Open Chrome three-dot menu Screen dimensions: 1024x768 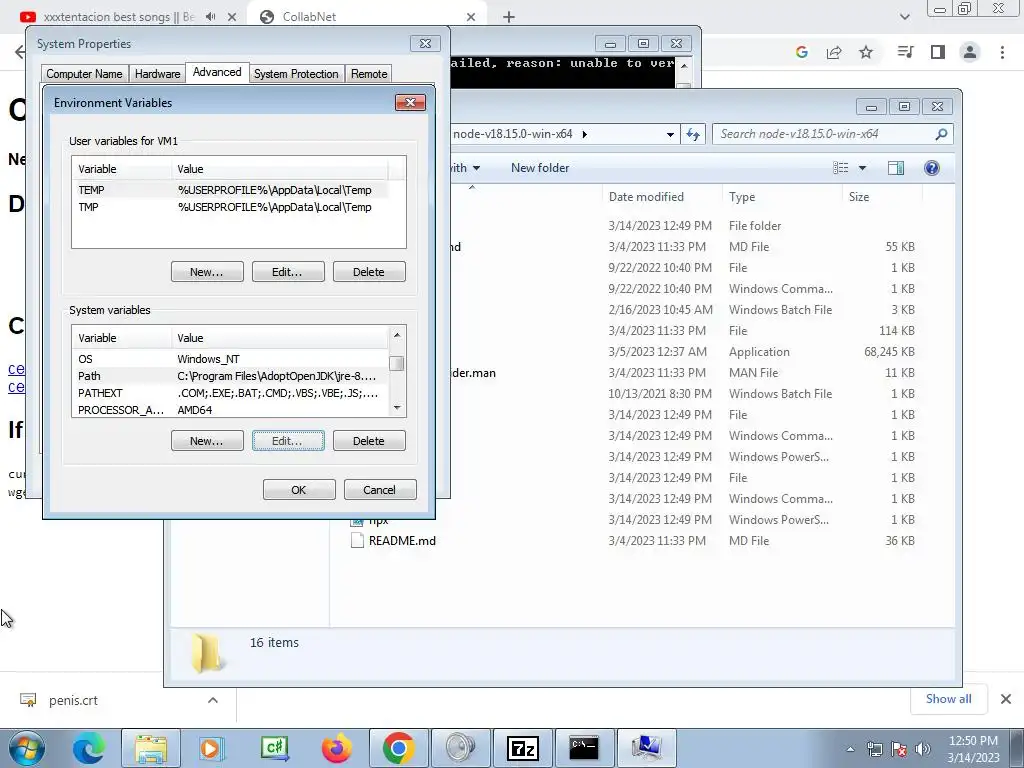[x=1002, y=52]
